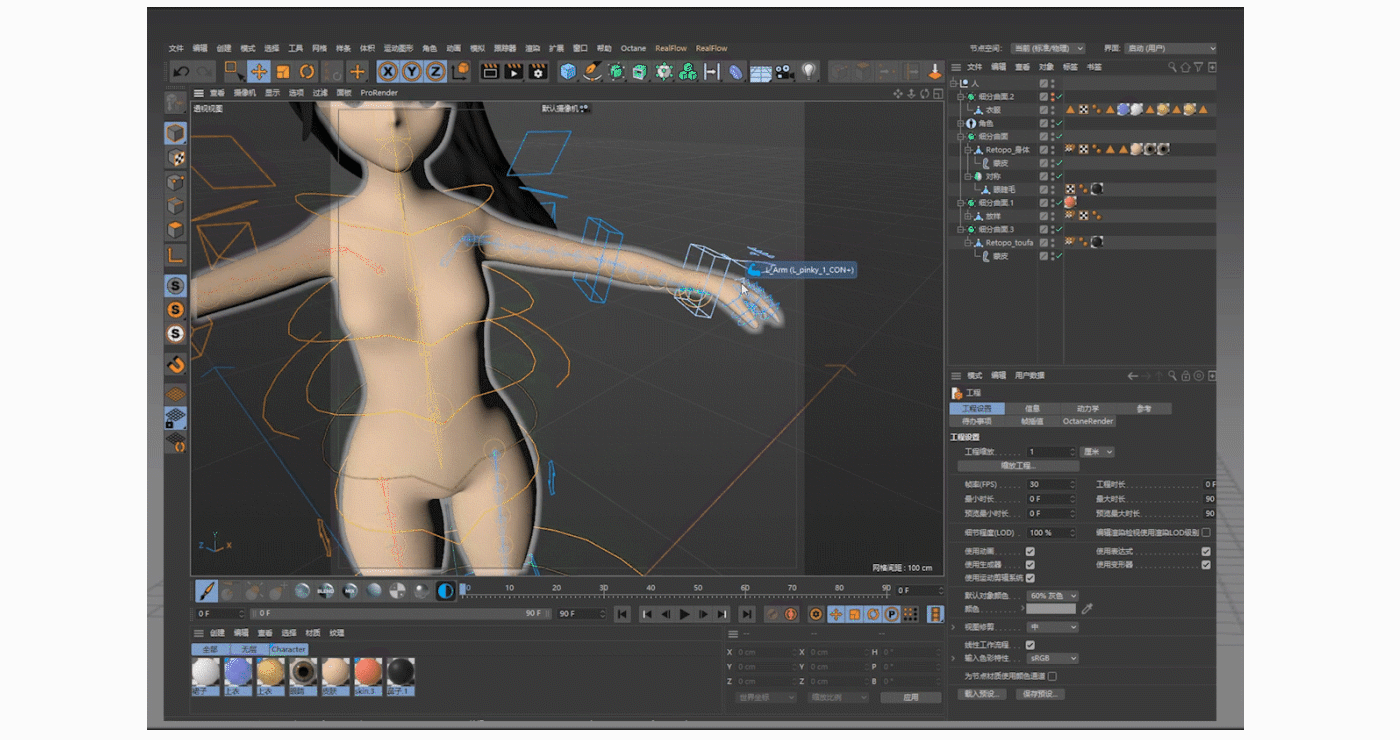Click the brush icon in the material toolbar
Image resolution: width=1400 pixels, height=740 pixels.
[x=206, y=591]
